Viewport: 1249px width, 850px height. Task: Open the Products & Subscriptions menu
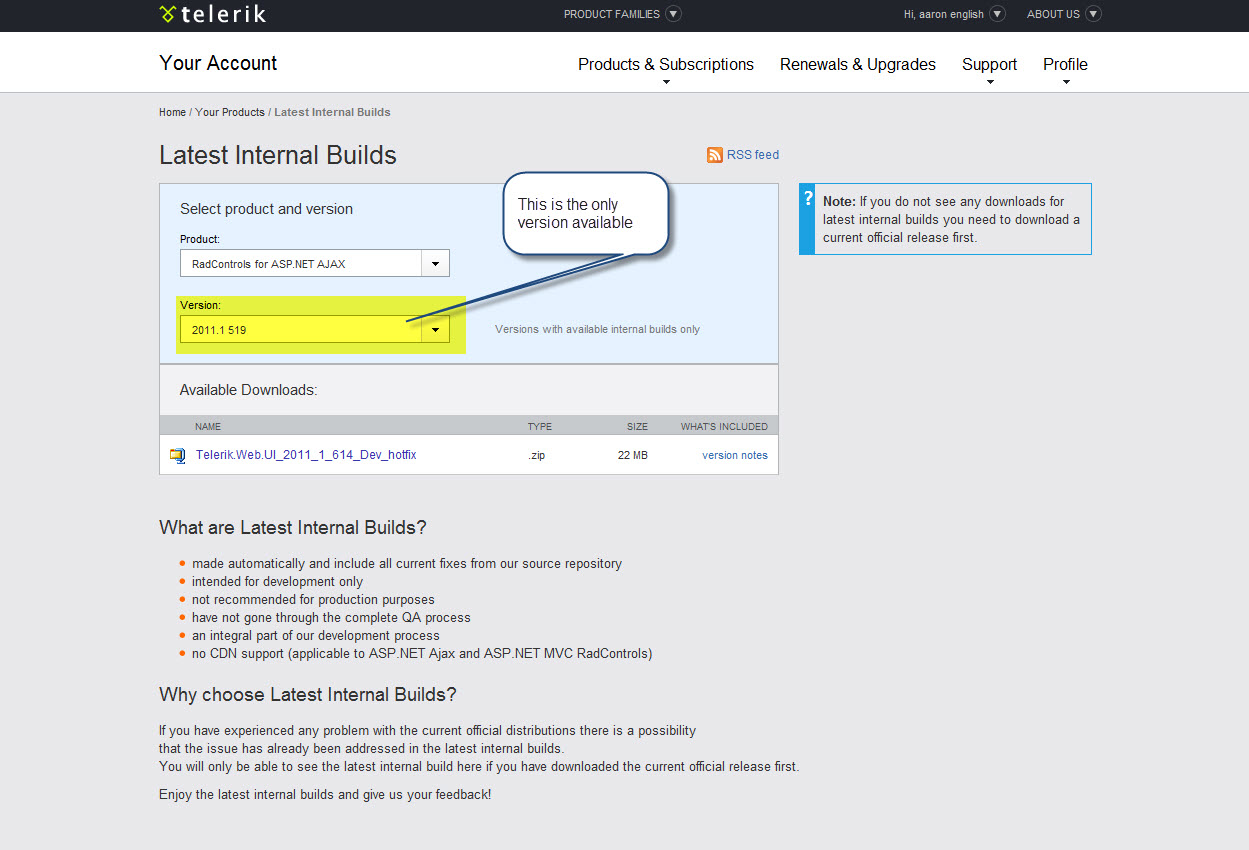[x=666, y=64]
